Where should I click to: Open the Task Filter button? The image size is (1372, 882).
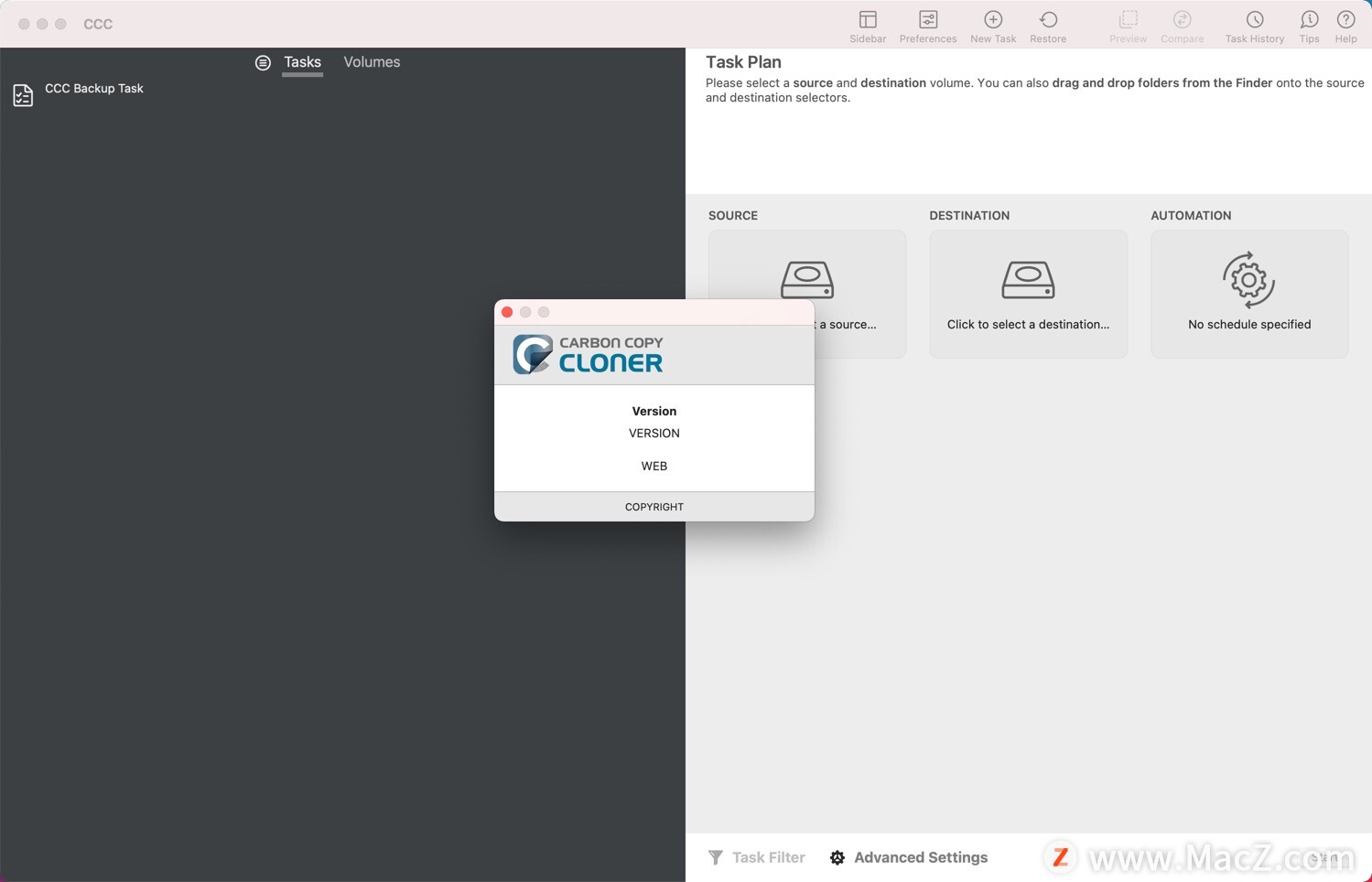click(x=757, y=857)
